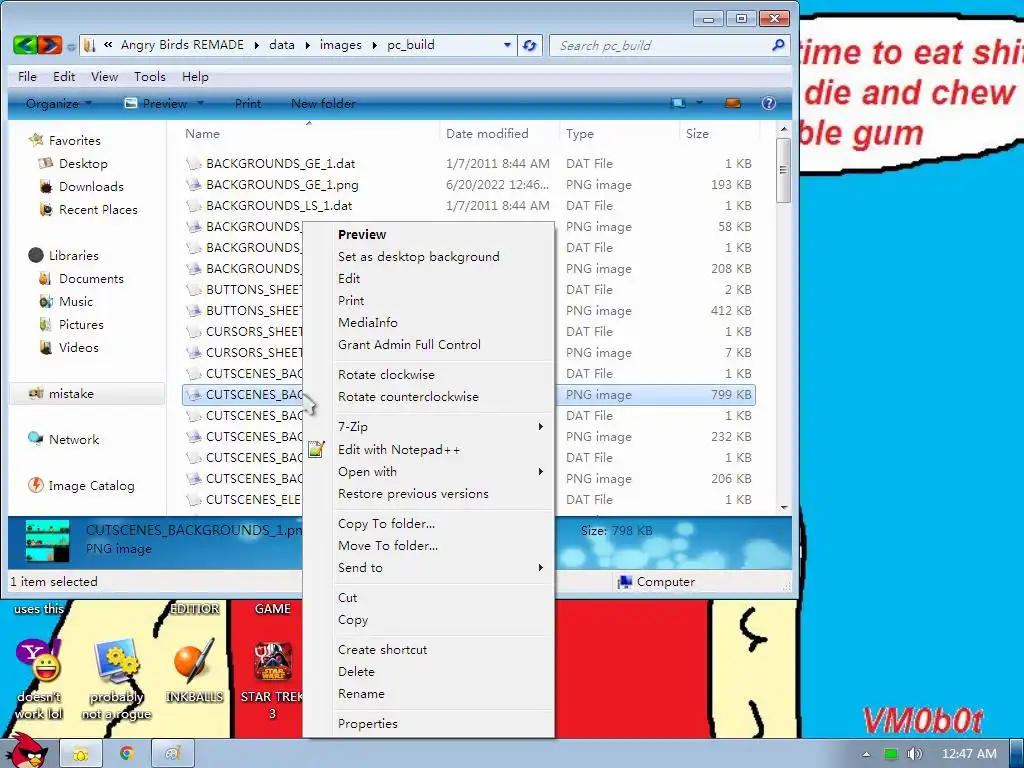Click the volume speaker tray icon

click(914, 754)
